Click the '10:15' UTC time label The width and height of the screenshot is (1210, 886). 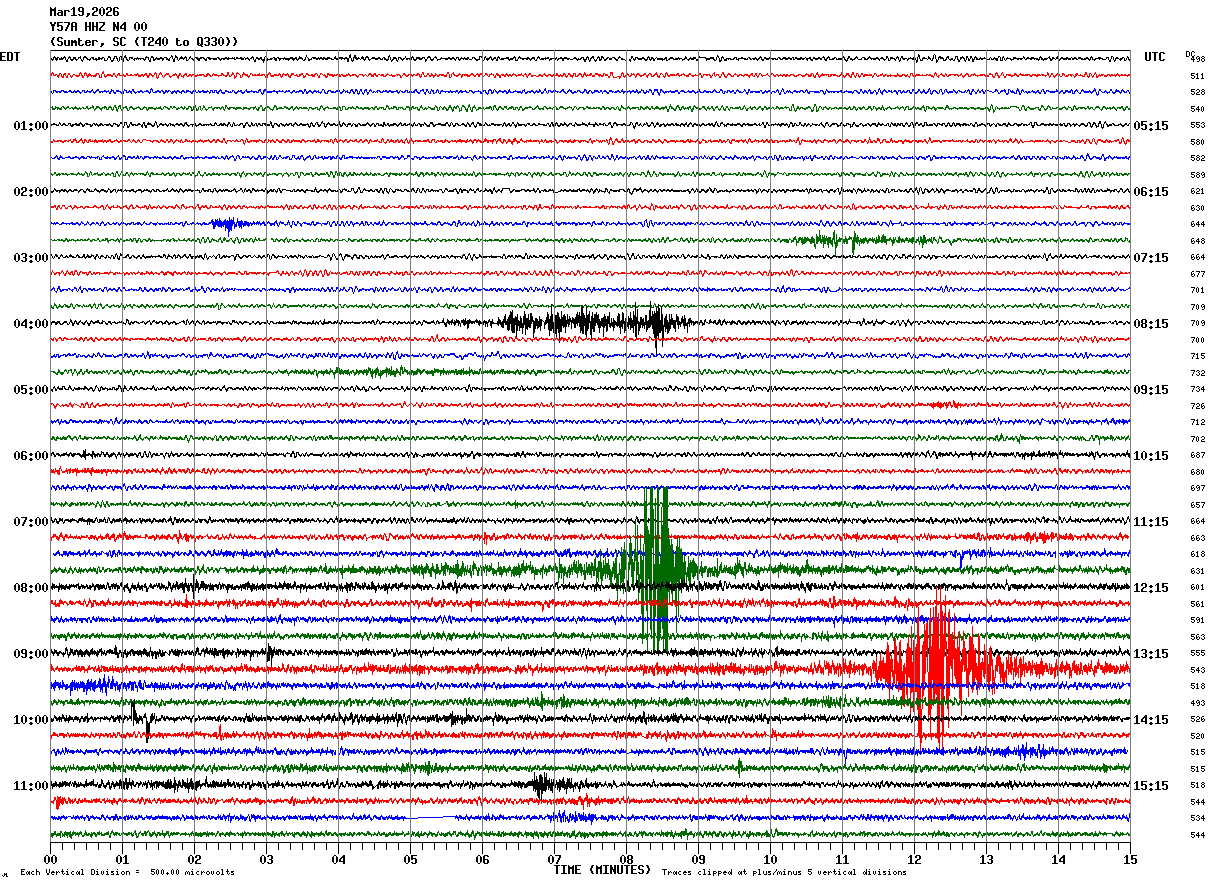[1151, 456]
